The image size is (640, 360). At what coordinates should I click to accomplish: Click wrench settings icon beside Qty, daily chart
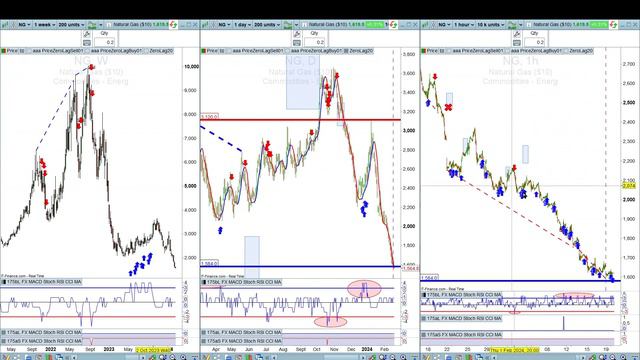297,34
